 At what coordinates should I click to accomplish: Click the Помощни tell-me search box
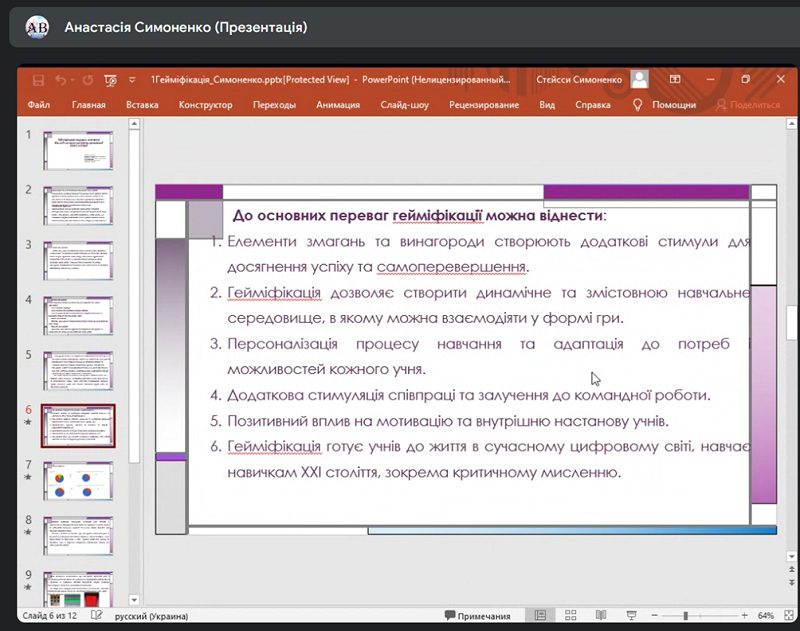point(664,105)
